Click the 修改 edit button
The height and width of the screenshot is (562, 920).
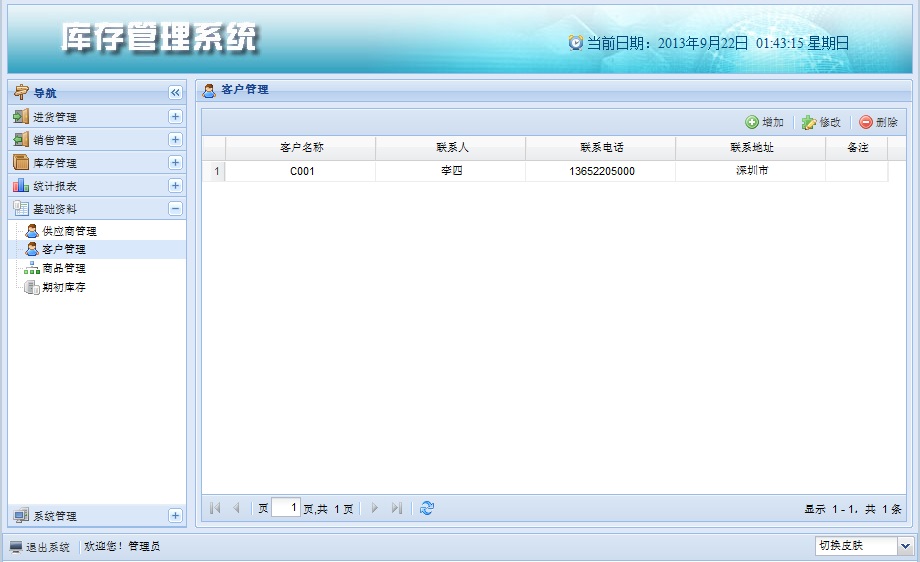click(x=821, y=122)
